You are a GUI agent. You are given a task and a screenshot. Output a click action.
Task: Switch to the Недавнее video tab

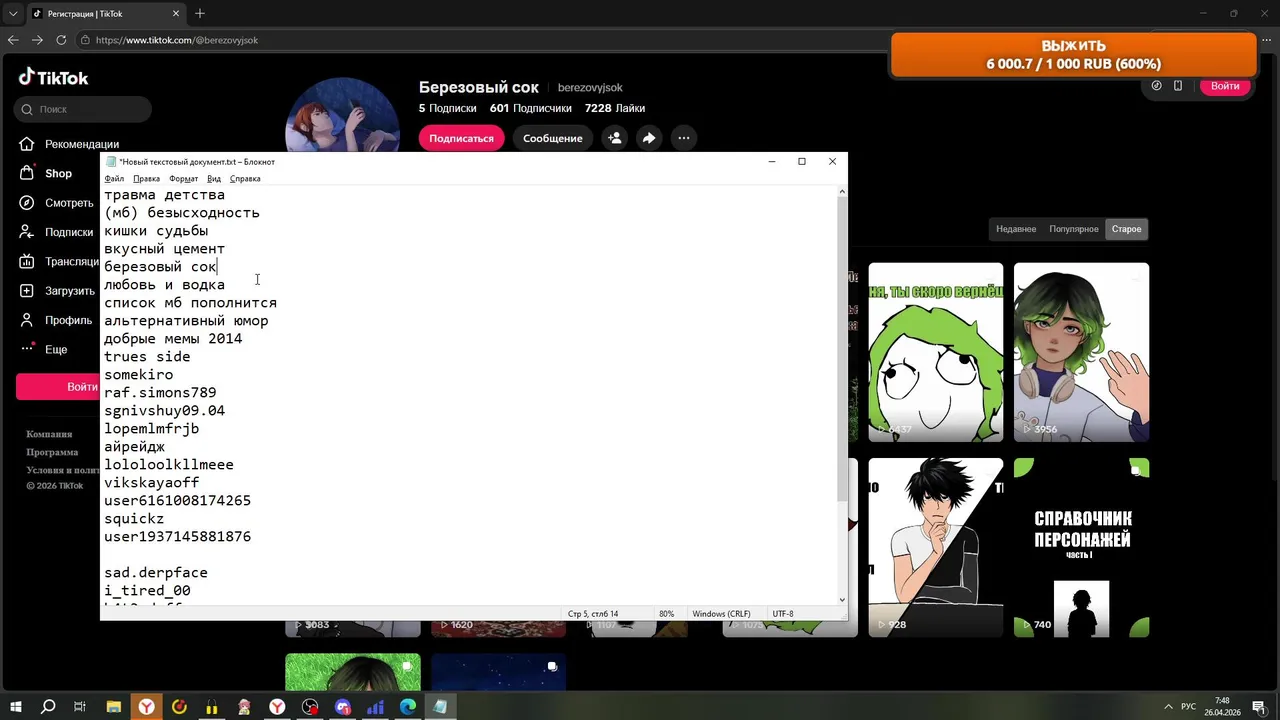point(1016,229)
